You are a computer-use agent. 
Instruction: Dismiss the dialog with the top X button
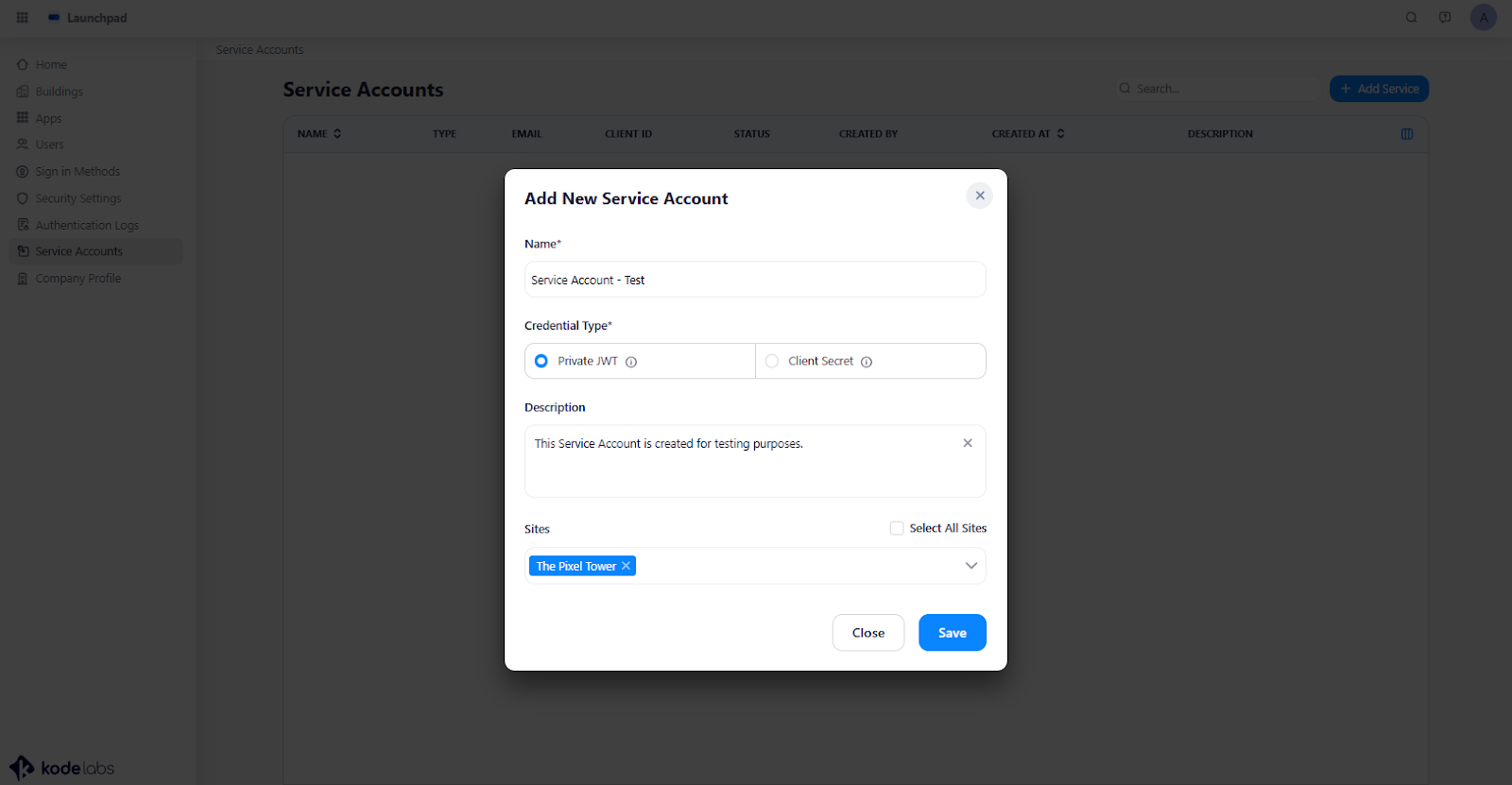tap(980, 196)
